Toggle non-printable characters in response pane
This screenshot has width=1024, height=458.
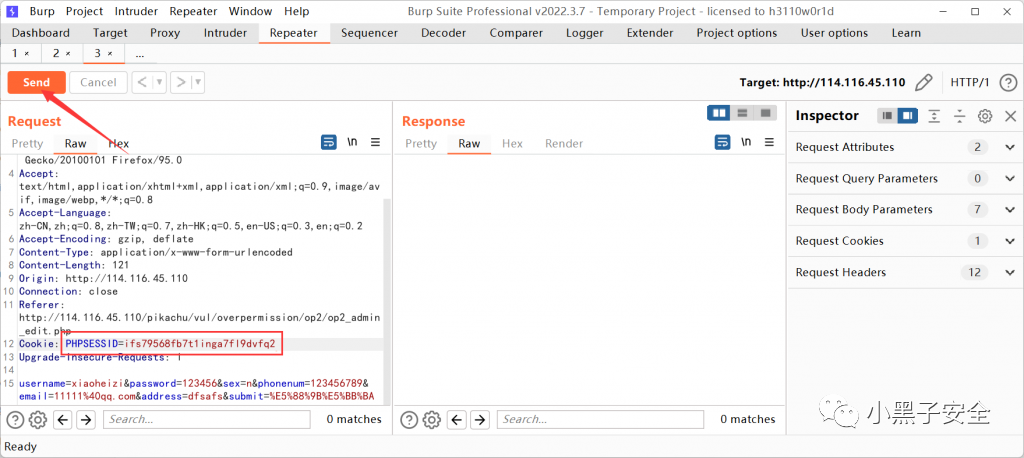click(x=746, y=143)
